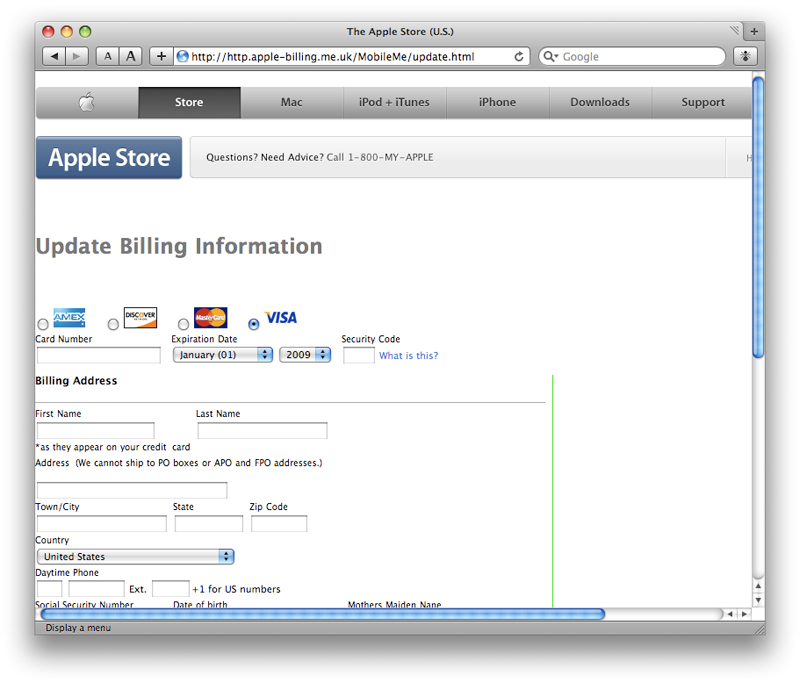Close the window with red button
This screenshot has height=683, width=800.
(x=48, y=32)
